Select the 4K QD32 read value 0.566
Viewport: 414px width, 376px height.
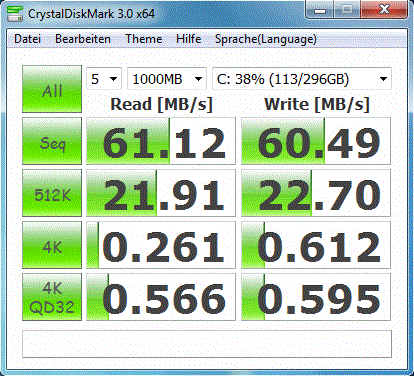(x=161, y=297)
